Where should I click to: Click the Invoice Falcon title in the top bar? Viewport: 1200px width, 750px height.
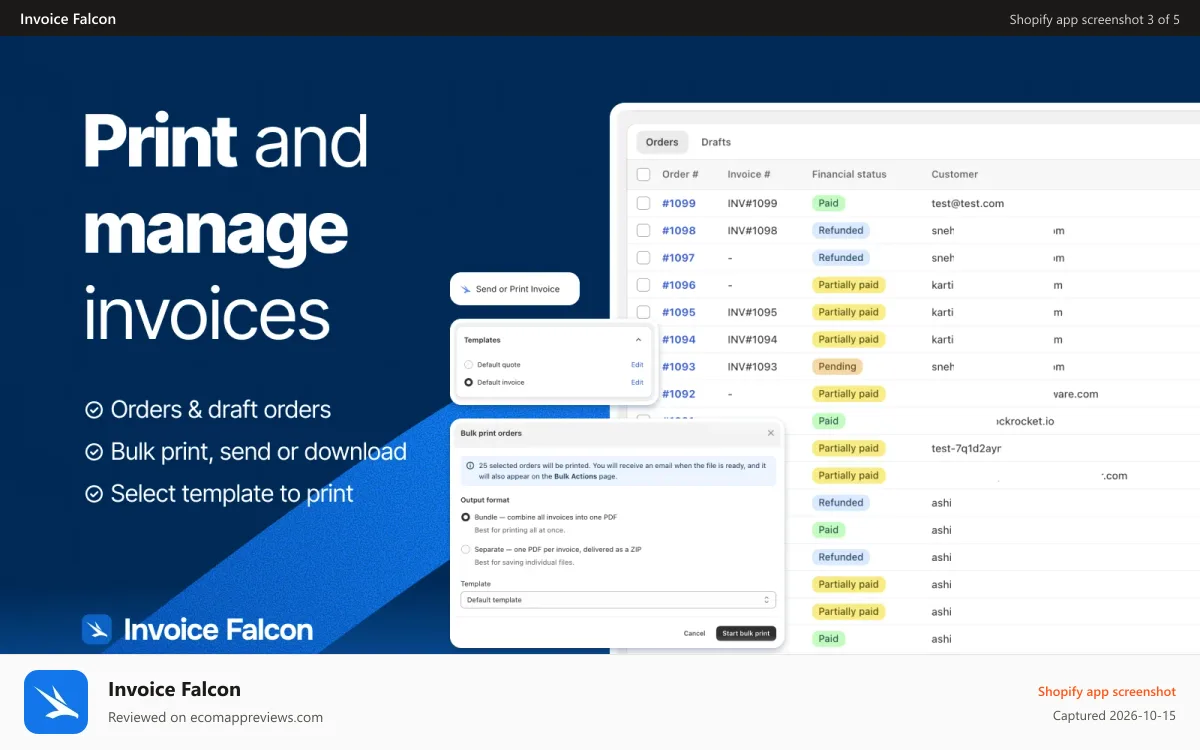coord(68,18)
